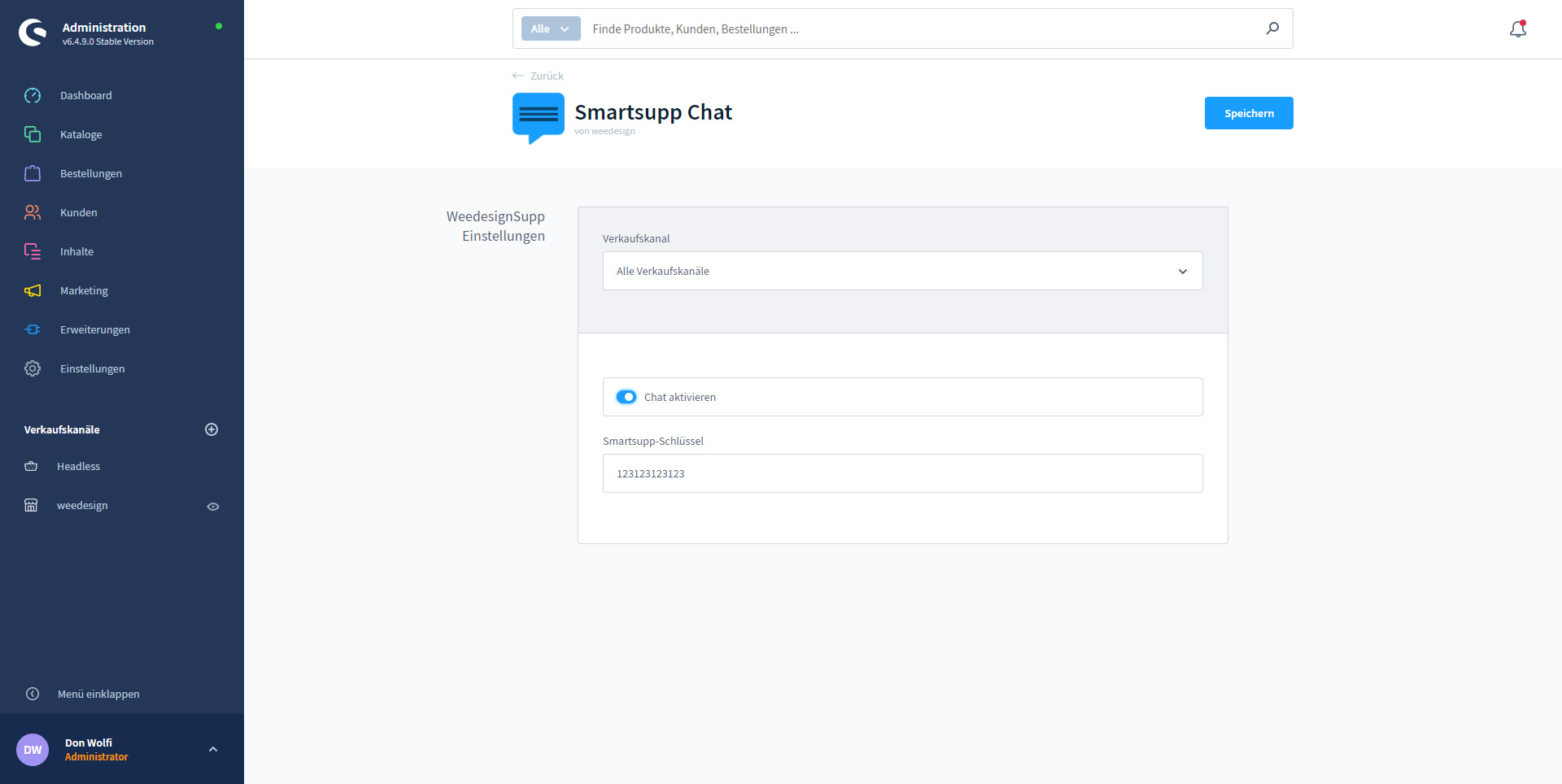Click the Inhalte layout icon
The height and width of the screenshot is (784, 1562).
pos(33,251)
